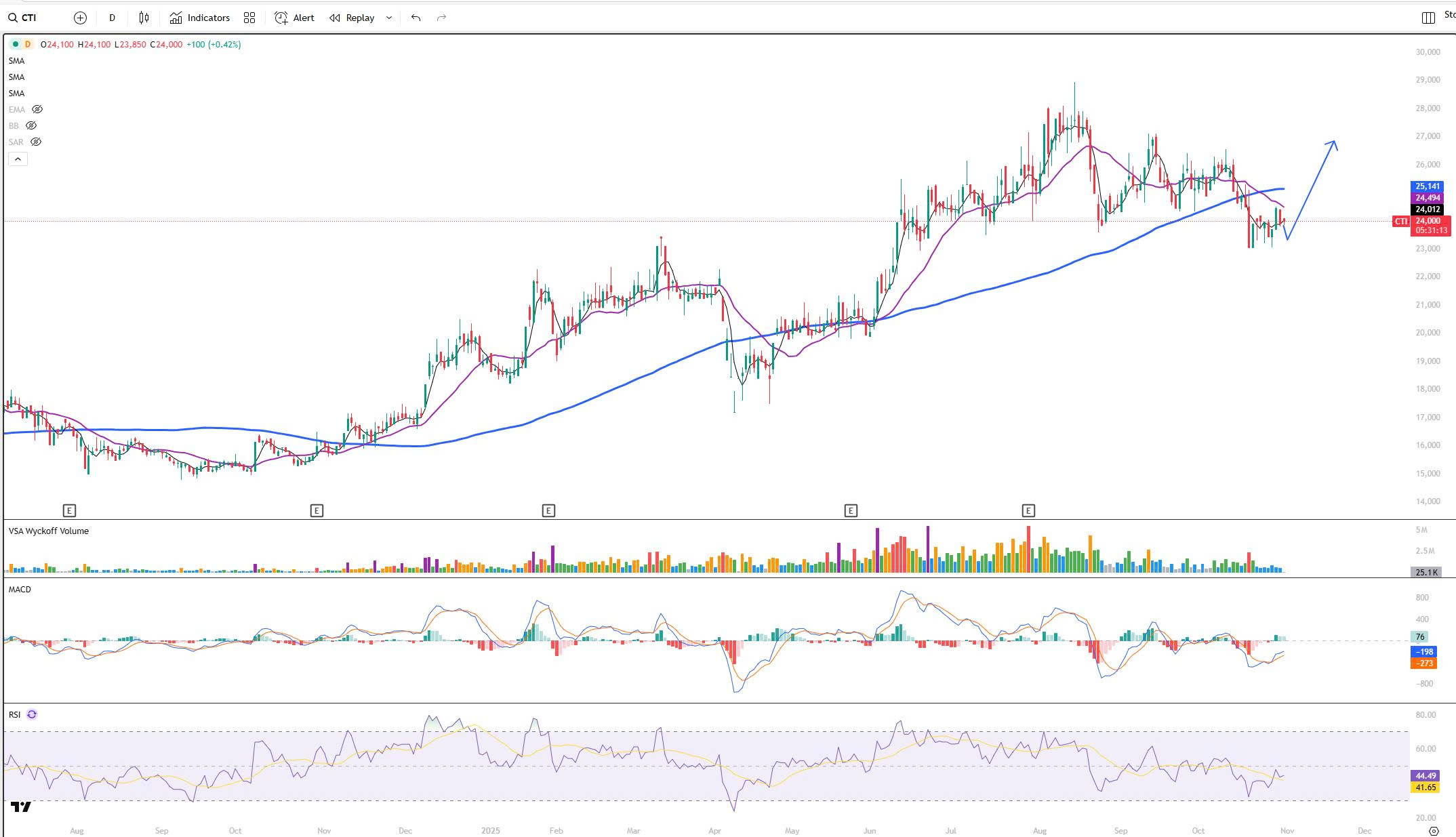Screen dimensions: 1456x837
Task: Create a new Alert
Action: pyautogui.click(x=295, y=18)
